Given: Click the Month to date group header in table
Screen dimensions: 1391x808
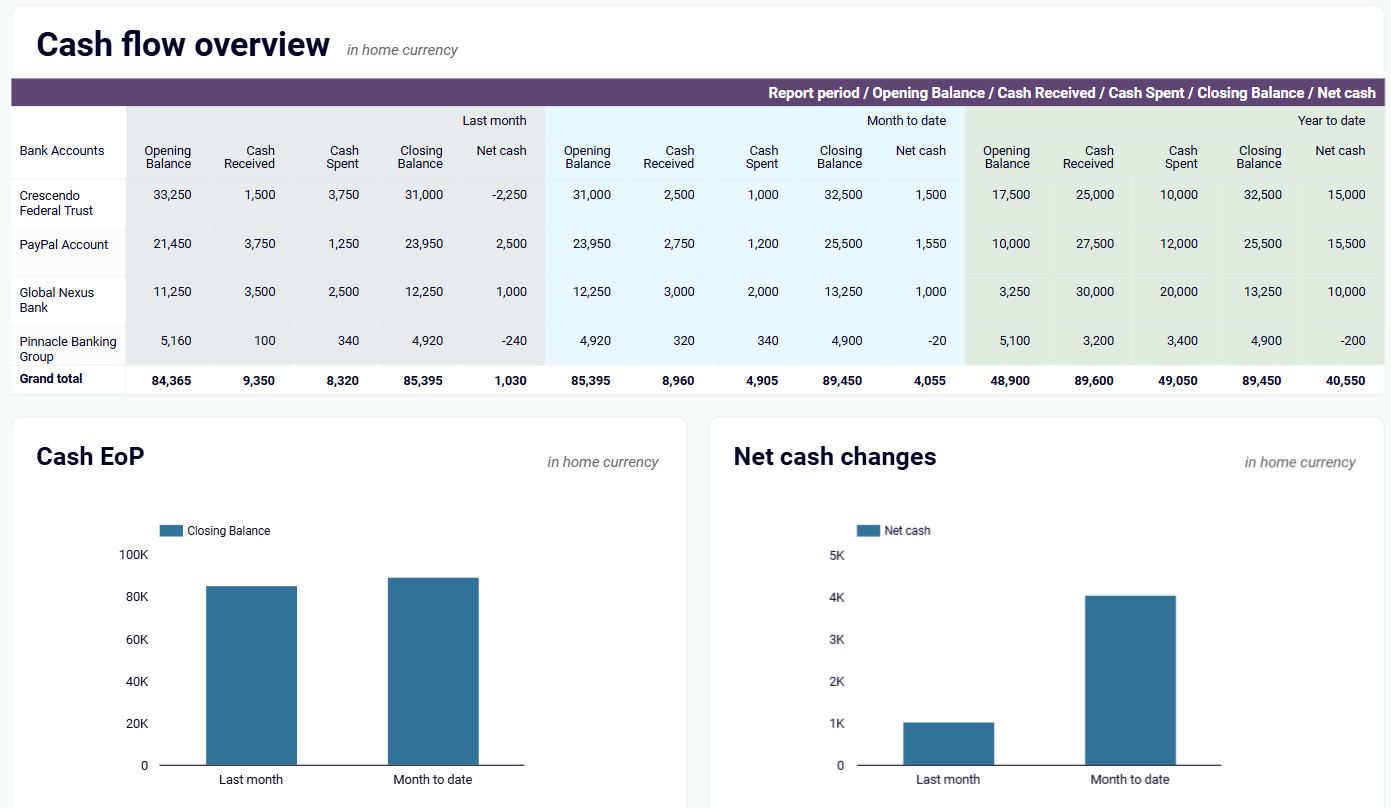Looking at the screenshot, I should [906, 121].
